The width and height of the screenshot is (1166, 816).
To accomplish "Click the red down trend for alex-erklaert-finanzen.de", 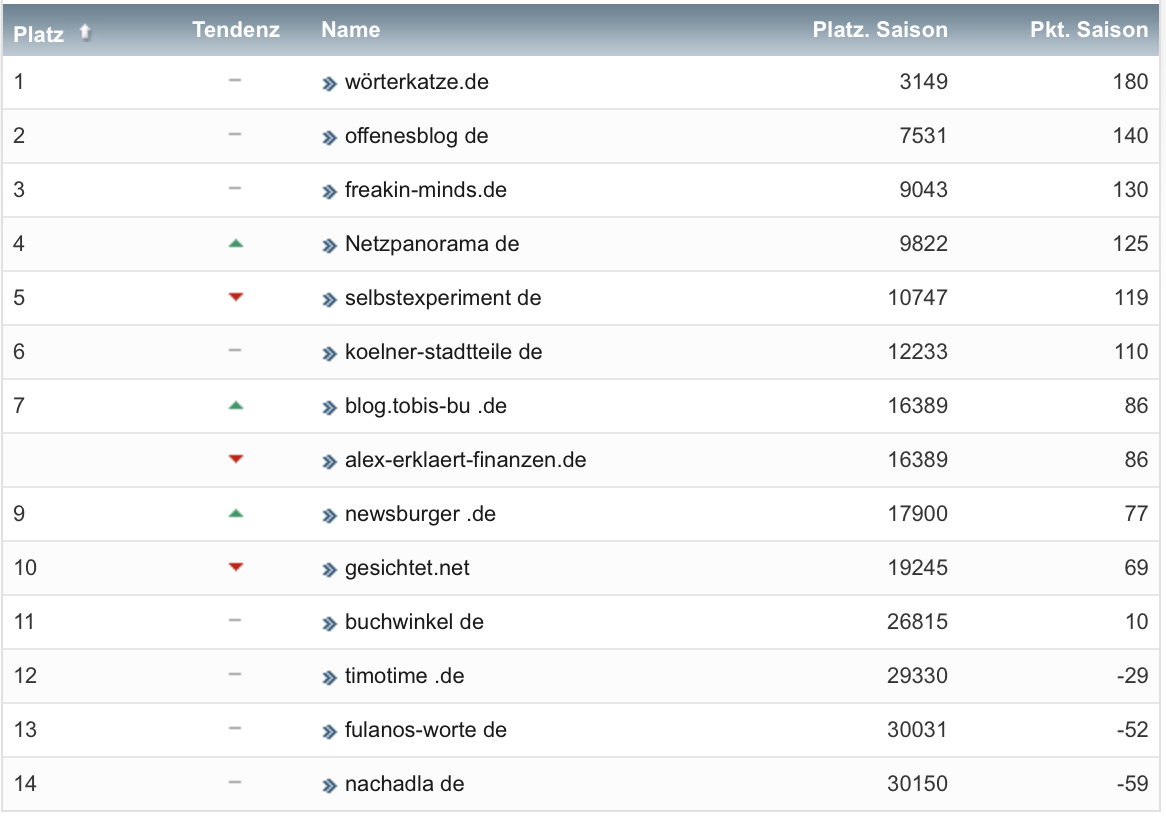I will point(236,459).
